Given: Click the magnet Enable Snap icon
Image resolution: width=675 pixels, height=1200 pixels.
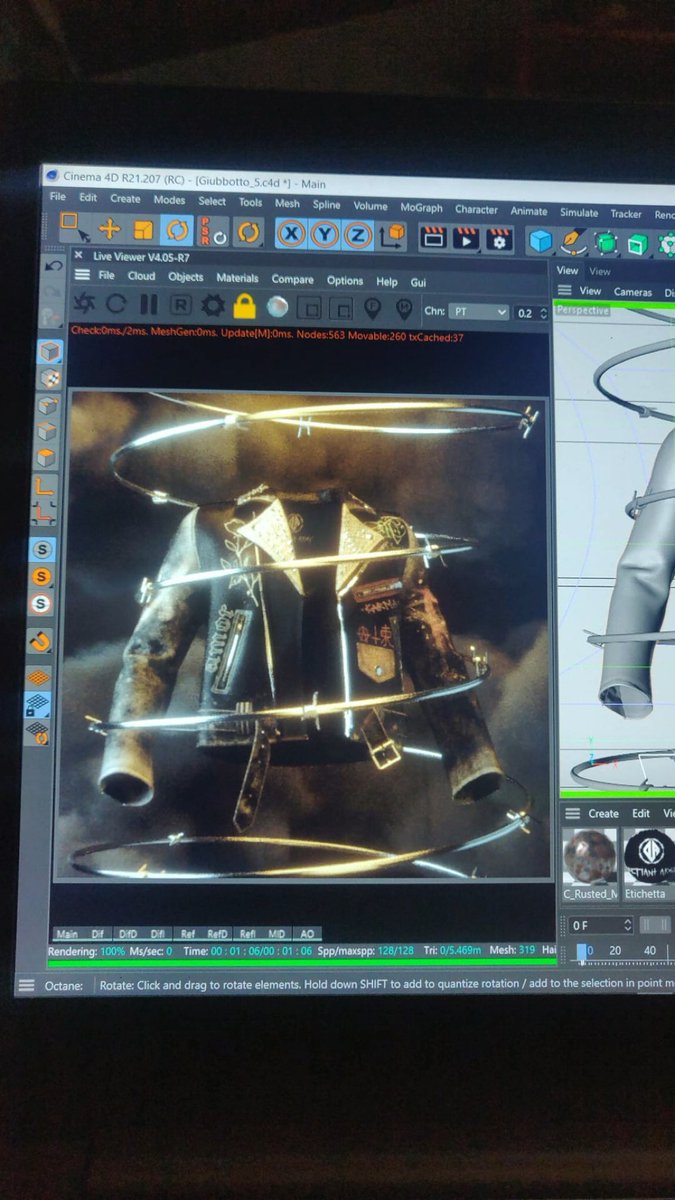Looking at the screenshot, I should [40, 640].
